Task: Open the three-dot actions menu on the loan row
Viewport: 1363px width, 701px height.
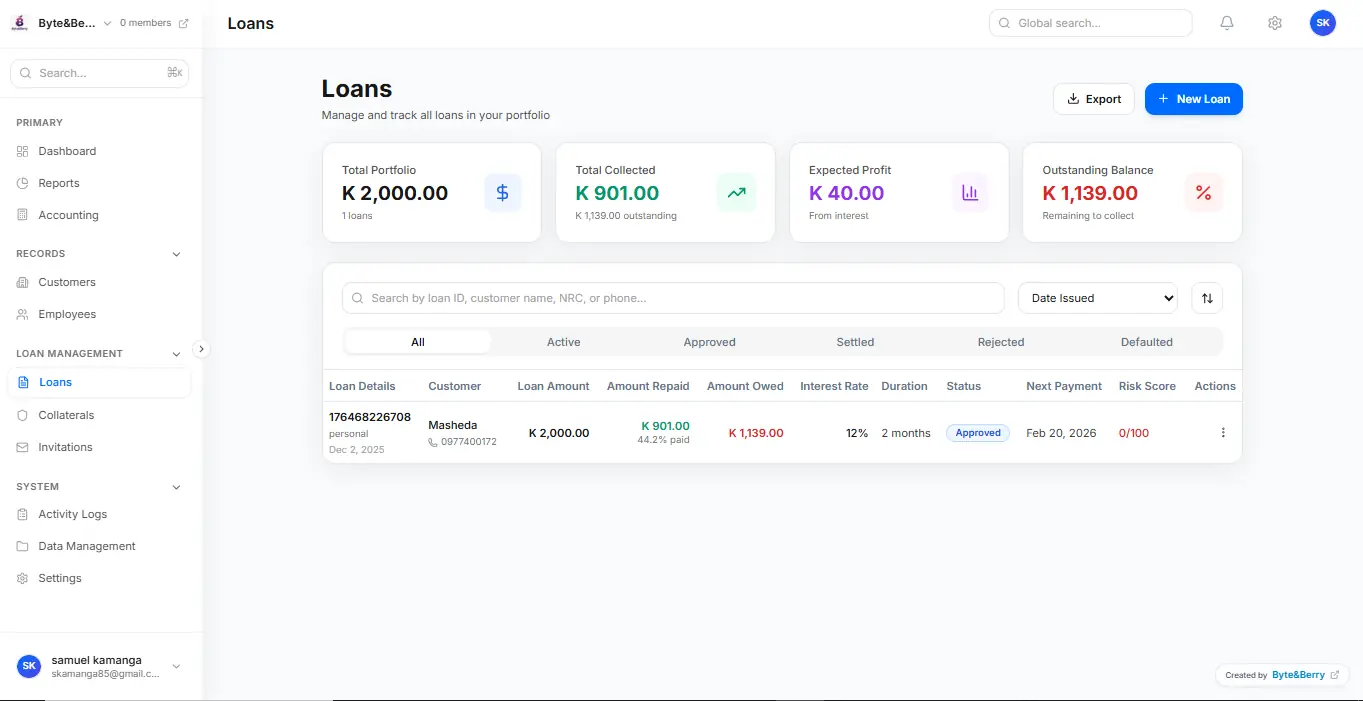Action: point(1222,432)
